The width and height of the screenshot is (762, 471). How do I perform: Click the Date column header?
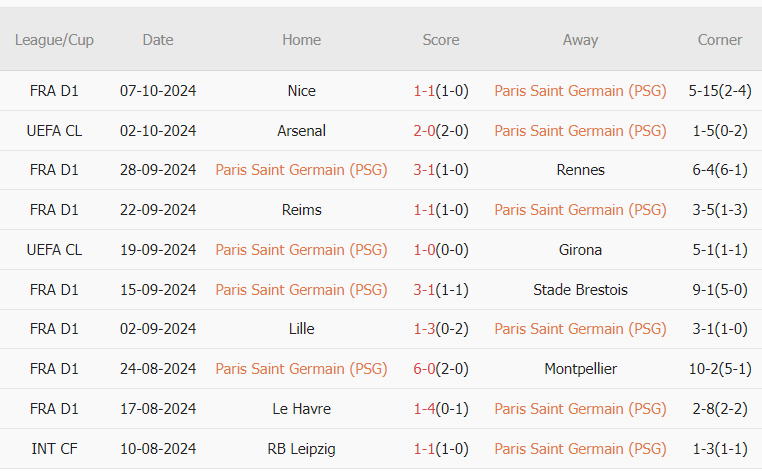[x=158, y=40]
